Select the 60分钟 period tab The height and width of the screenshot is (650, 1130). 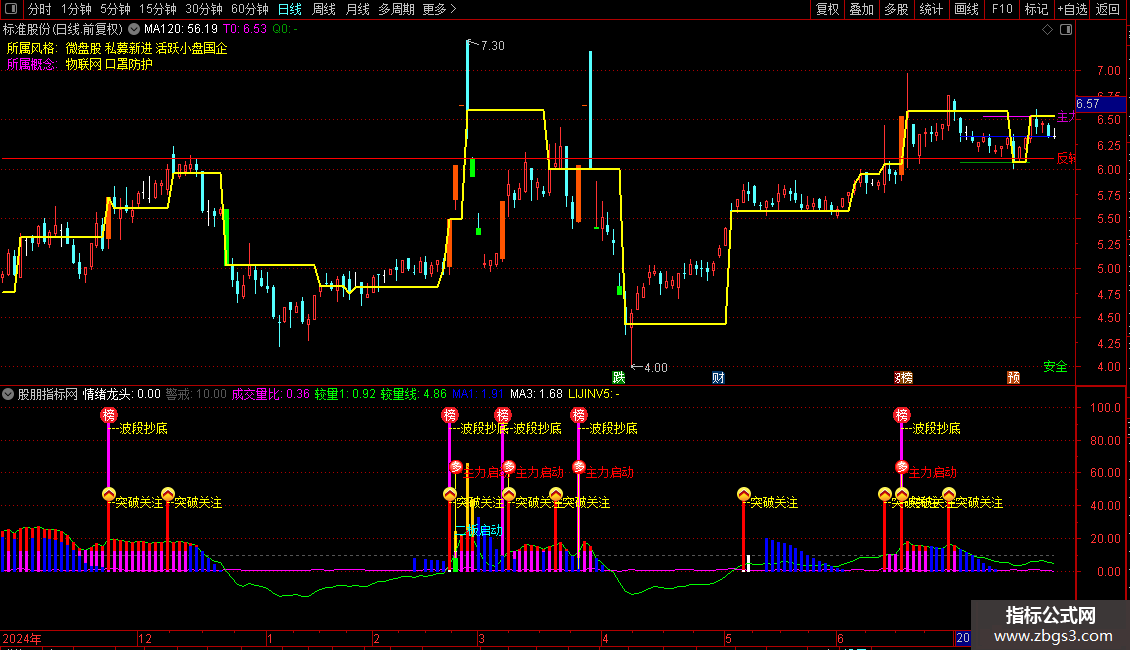pos(250,9)
